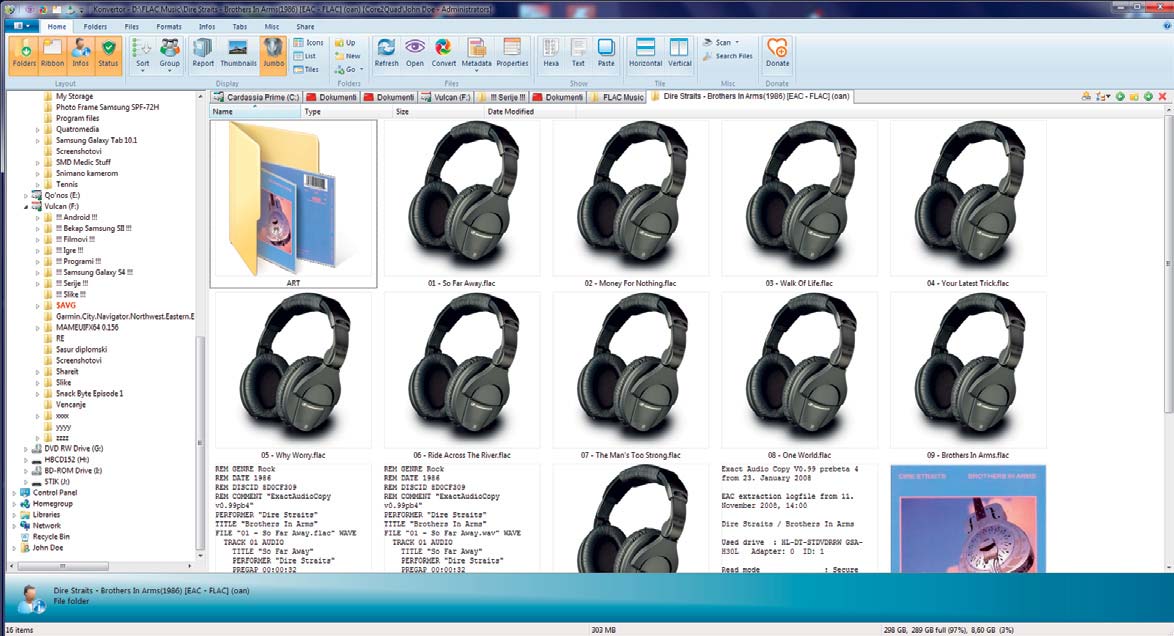Close the current tab with the red X
Image resolution: width=1174 pixels, height=636 pixels.
(1162, 97)
